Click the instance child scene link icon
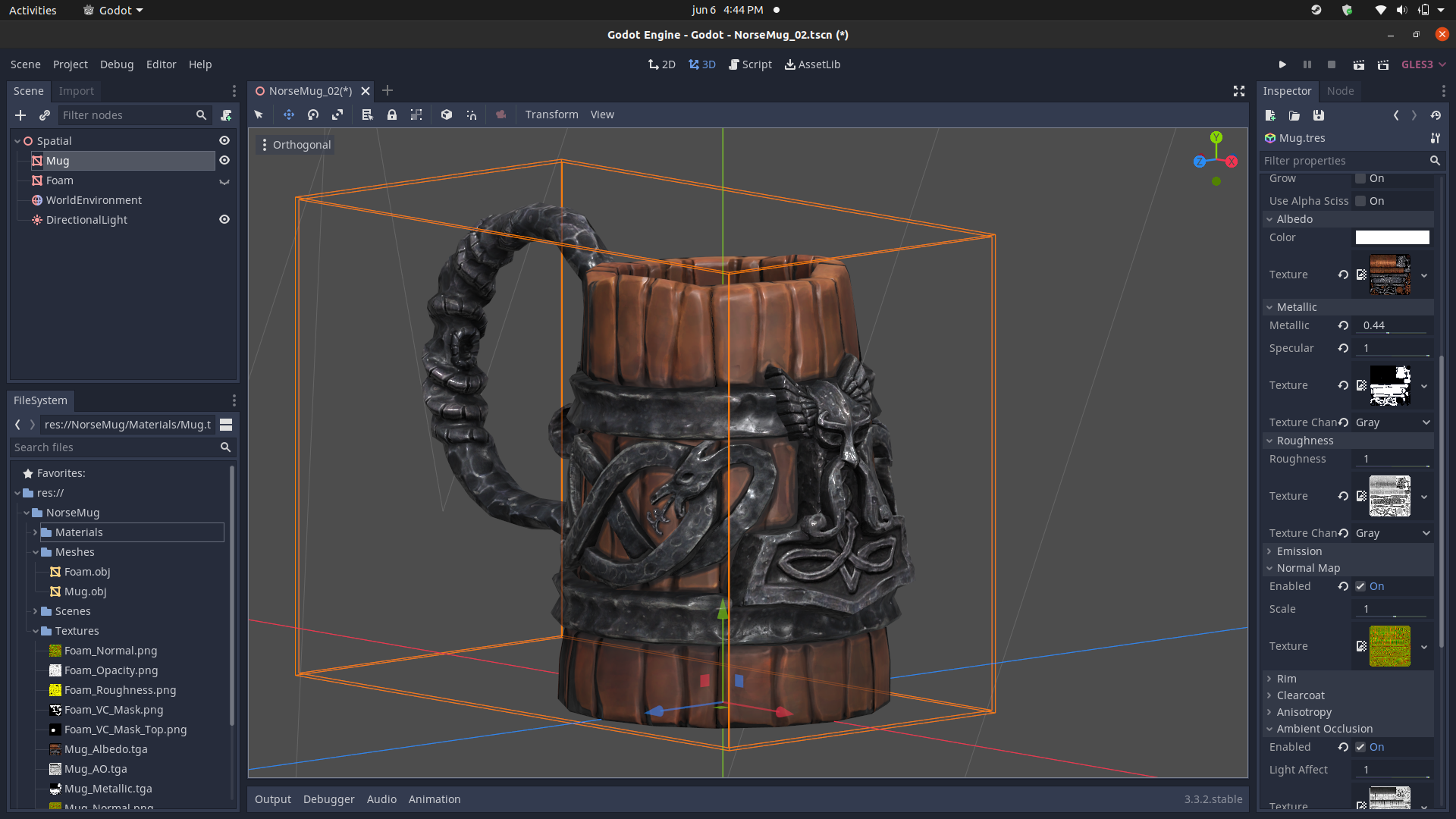1456x819 pixels. [45, 115]
